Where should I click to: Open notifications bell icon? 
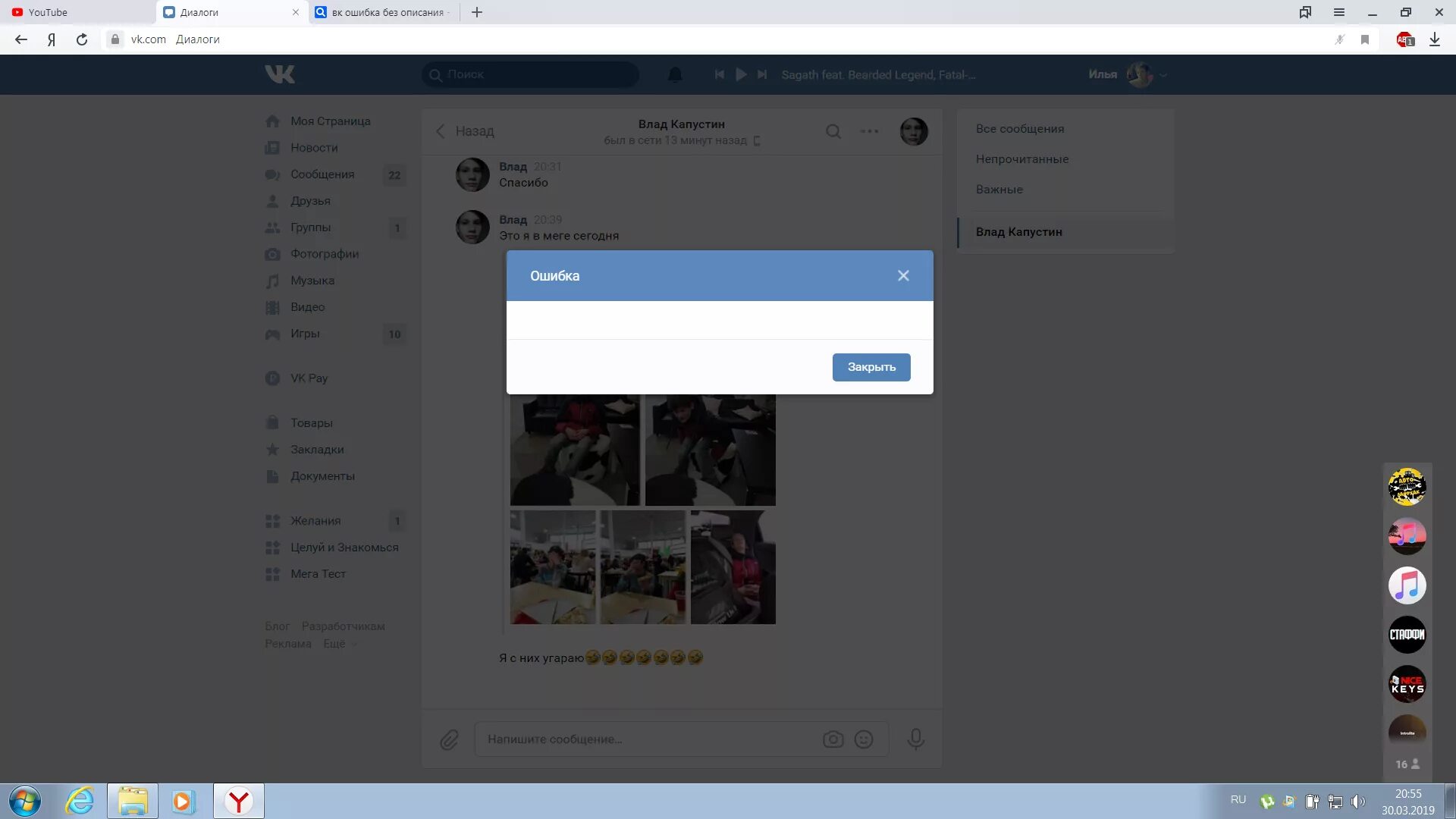click(x=675, y=74)
